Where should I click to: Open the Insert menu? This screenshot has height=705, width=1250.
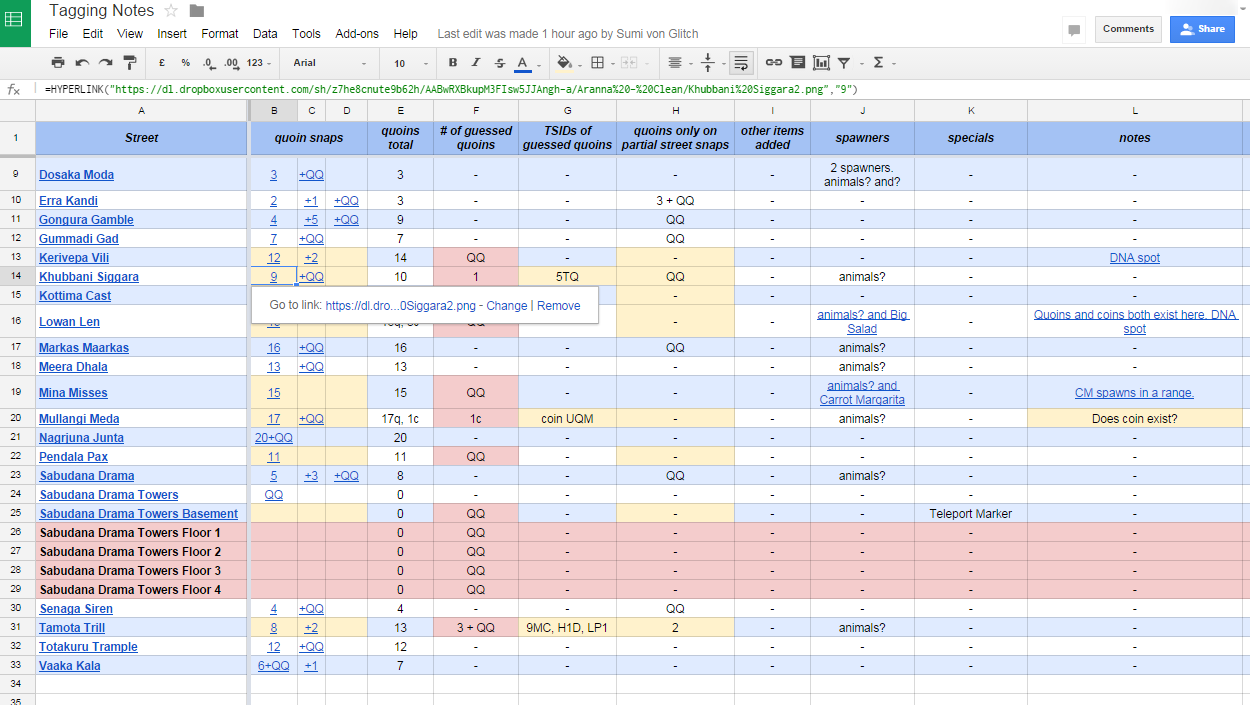172,33
